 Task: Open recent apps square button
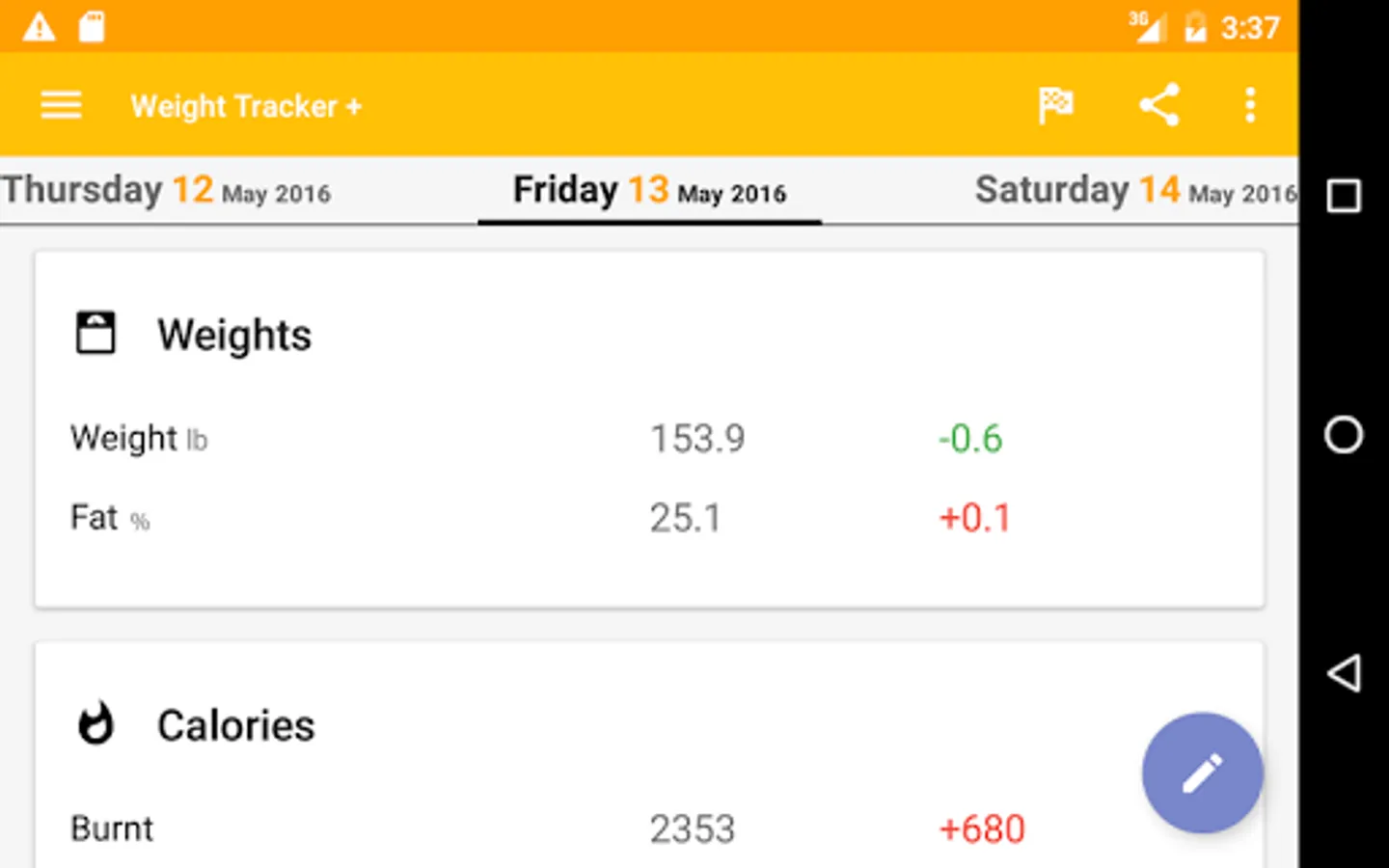click(x=1343, y=196)
